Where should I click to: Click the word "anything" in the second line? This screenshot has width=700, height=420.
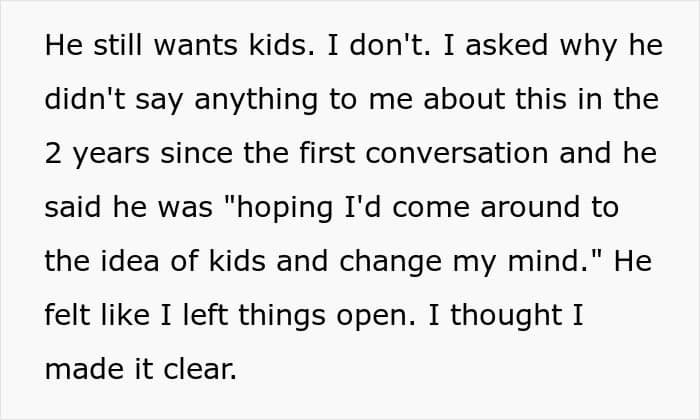pos(256,101)
